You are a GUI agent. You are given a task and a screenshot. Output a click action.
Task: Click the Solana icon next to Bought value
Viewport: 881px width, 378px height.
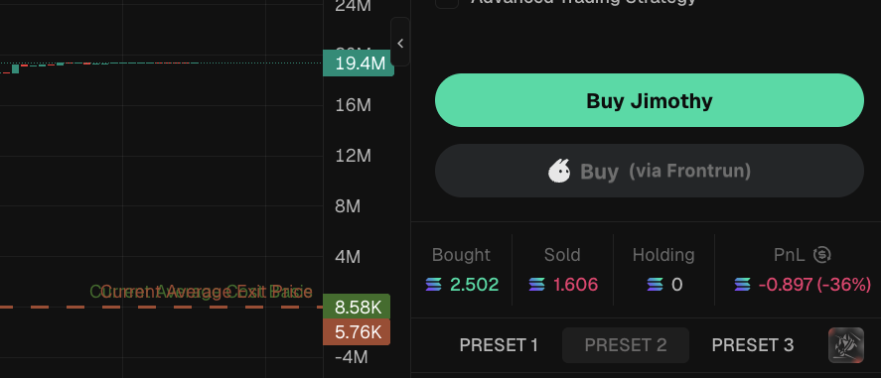[434, 285]
